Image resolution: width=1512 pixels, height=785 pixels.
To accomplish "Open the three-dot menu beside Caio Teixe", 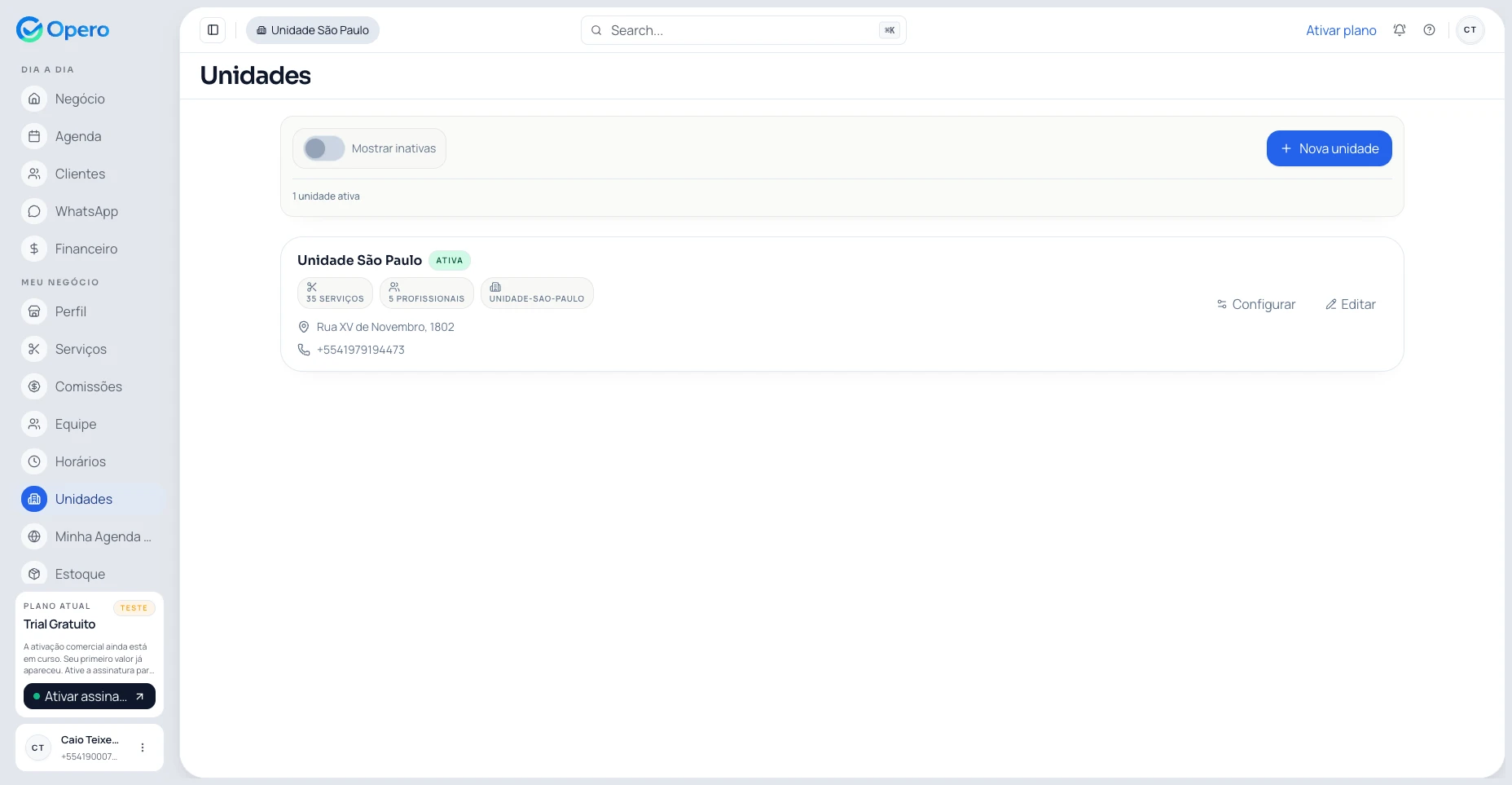I will point(143,748).
